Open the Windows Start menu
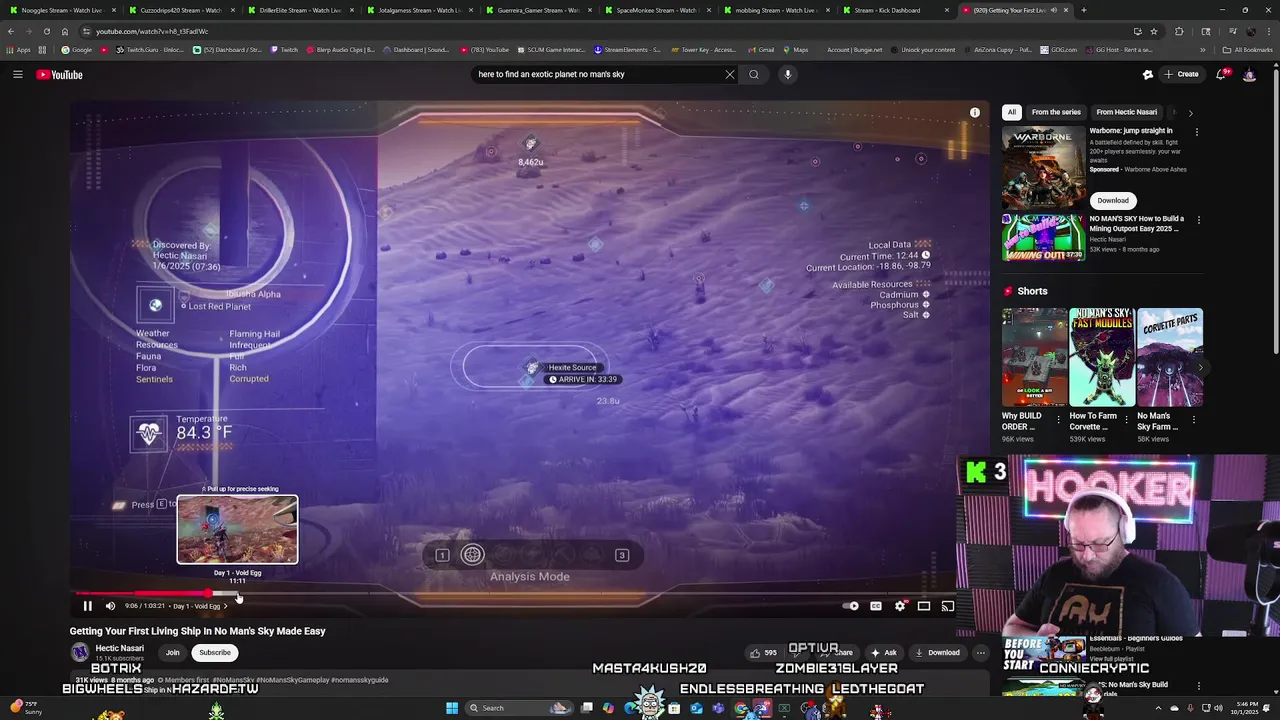The image size is (1280, 720). click(x=452, y=708)
